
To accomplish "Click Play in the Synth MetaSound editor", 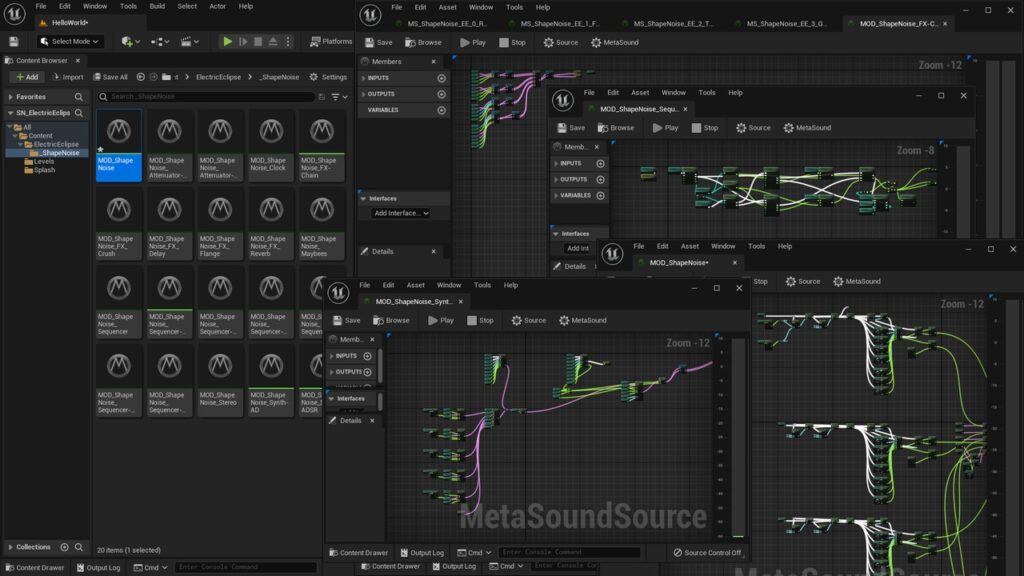I will pos(441,320).
